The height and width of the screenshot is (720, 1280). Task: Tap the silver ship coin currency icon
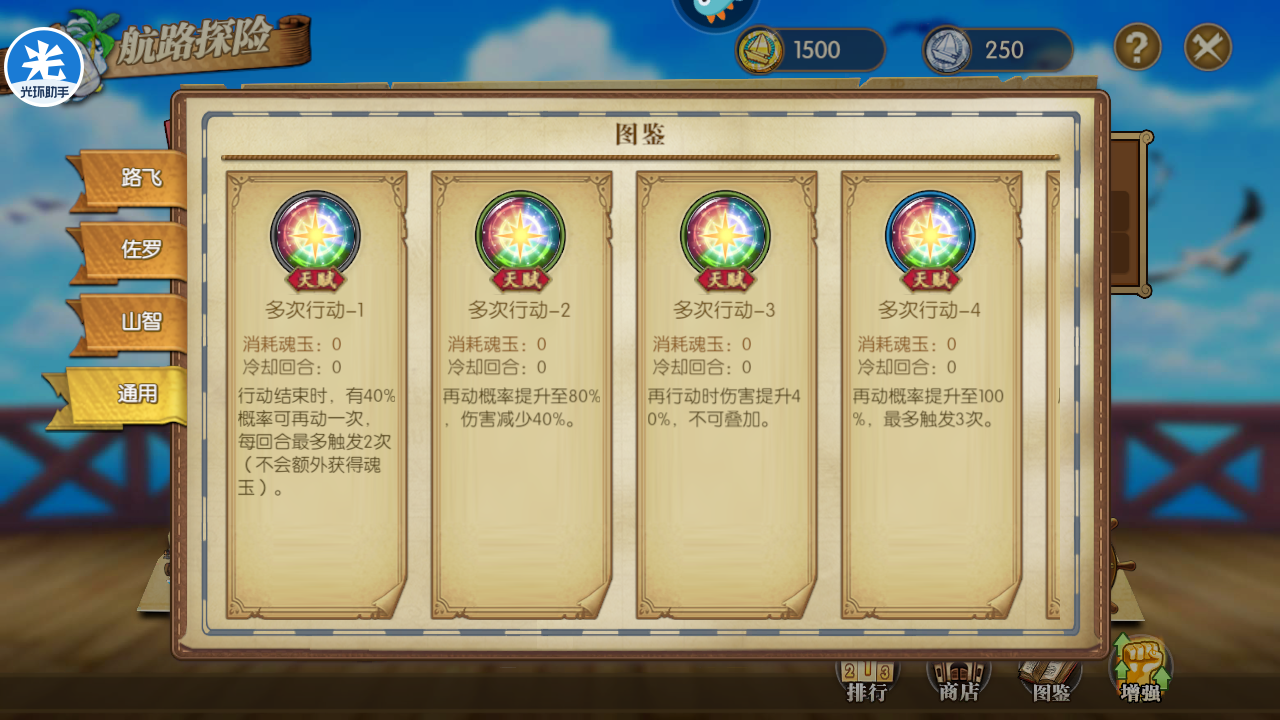[x=946, y=50]
